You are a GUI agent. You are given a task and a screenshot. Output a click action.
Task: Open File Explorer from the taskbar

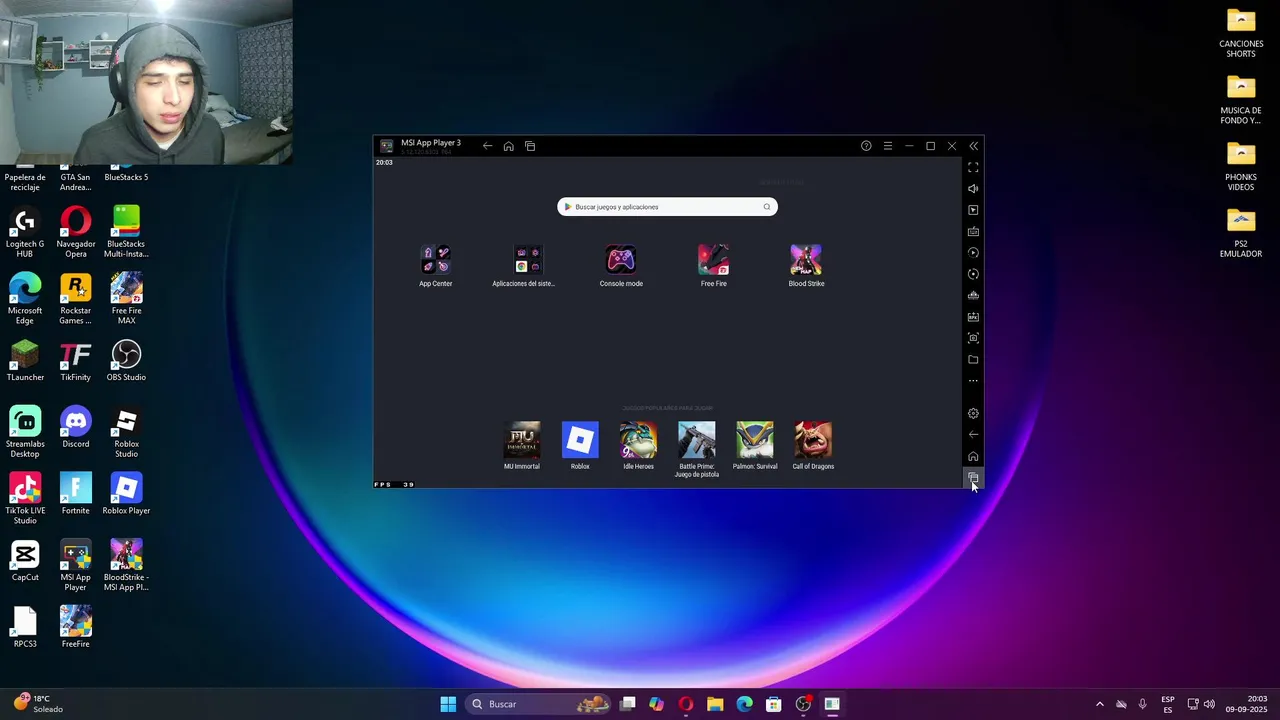click(715, 704)
